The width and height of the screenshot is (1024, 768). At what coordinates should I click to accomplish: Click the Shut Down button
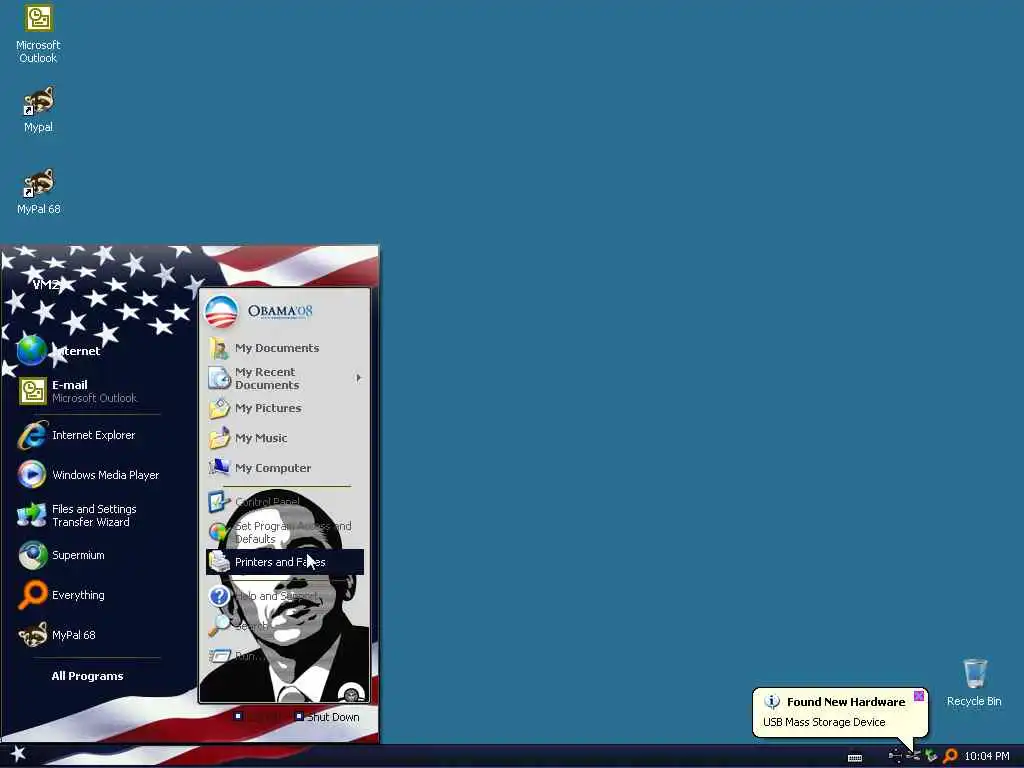[x=327, y=717]
